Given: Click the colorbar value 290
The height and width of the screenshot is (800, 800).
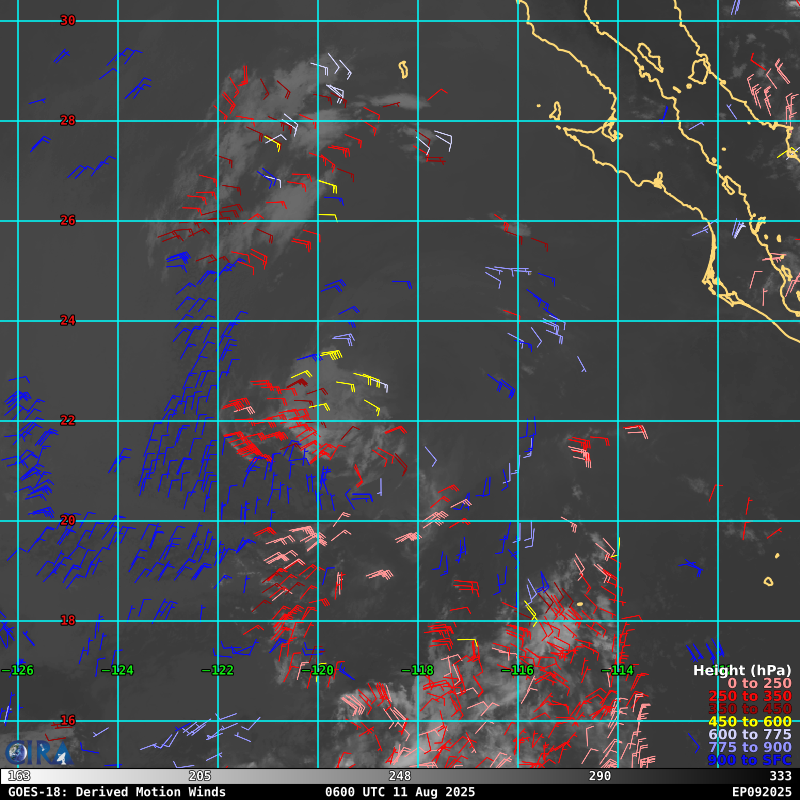Looking at the screenshot, I should (599, 776).
